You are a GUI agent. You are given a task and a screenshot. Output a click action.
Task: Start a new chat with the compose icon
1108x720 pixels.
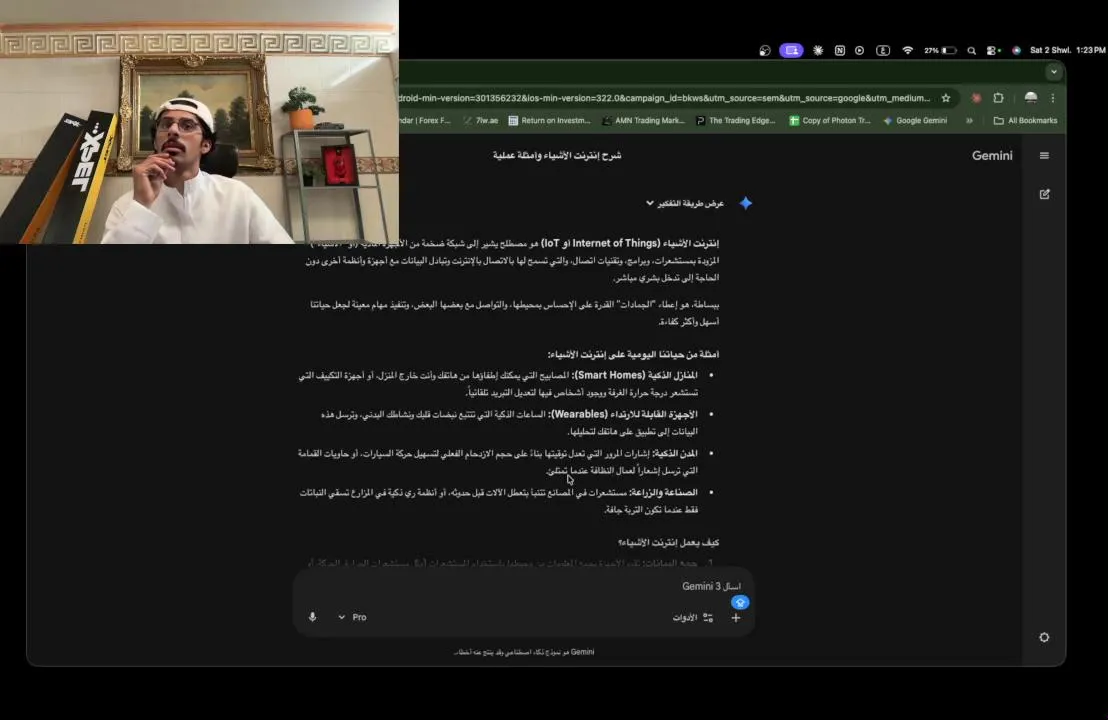coord(1044,194)
